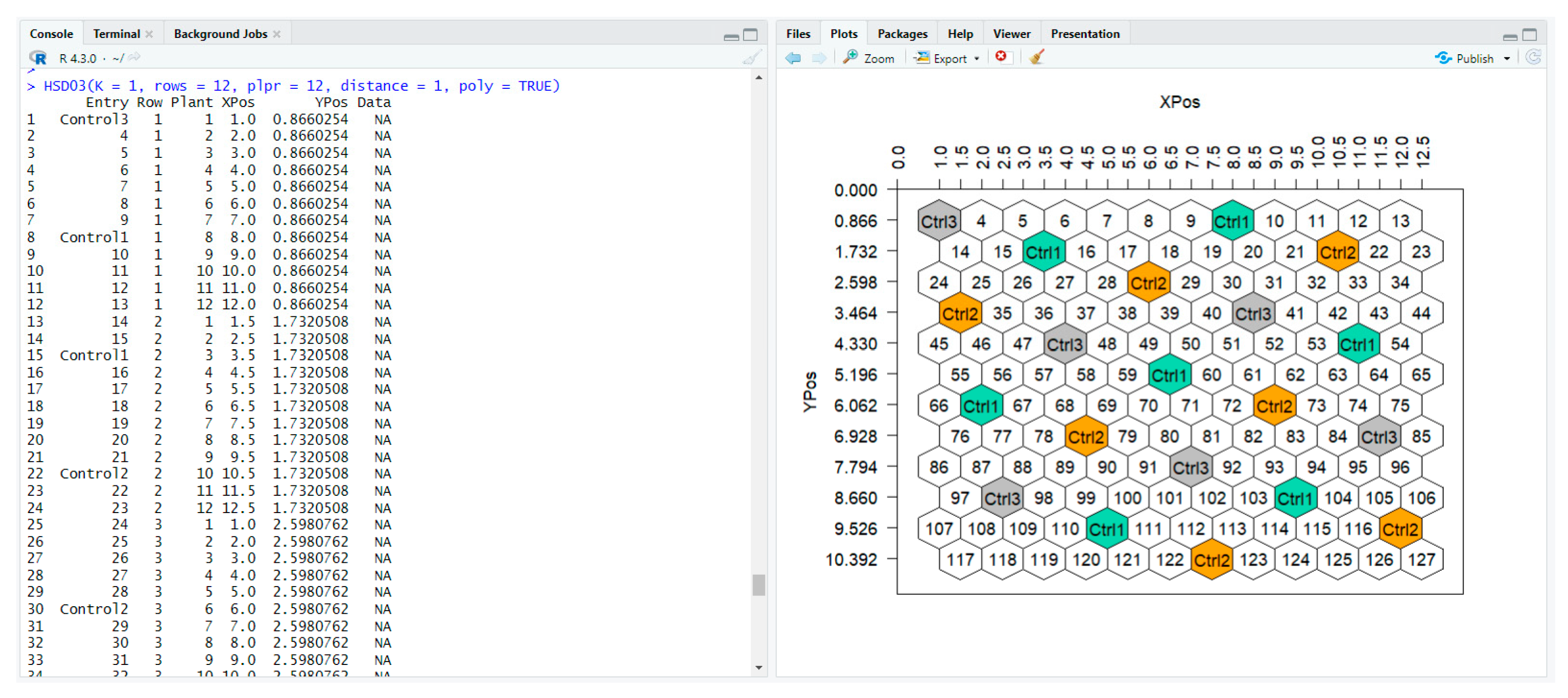Select the Background Jobs tab

tap(220, 34)
